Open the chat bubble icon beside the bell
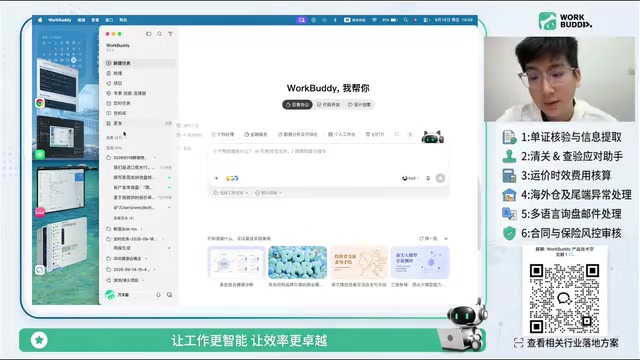The image size is (640, 360). click(x=169, y=294)
